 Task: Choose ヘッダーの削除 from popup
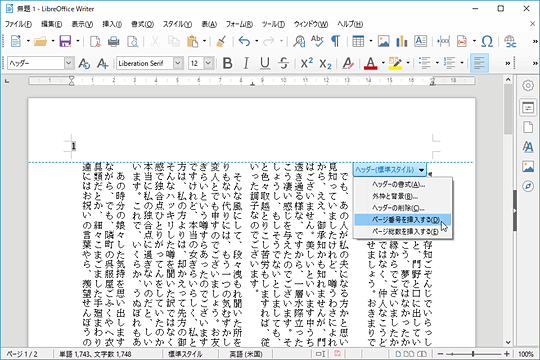[x=403, y=208]
